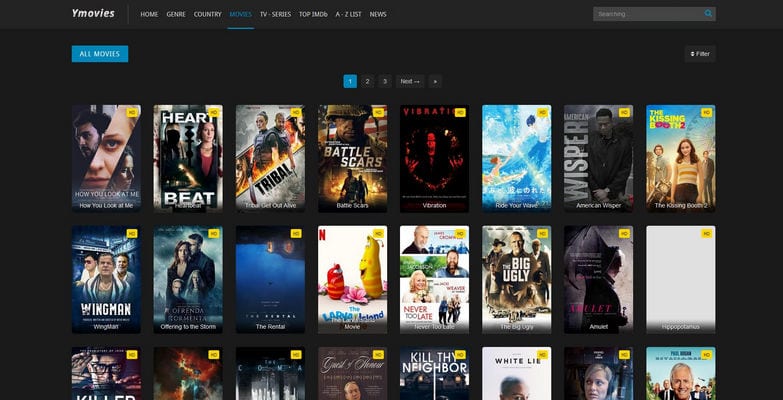The image size is (783, 400).
Task: Open the White Lie poster
Action: point(517,374)
